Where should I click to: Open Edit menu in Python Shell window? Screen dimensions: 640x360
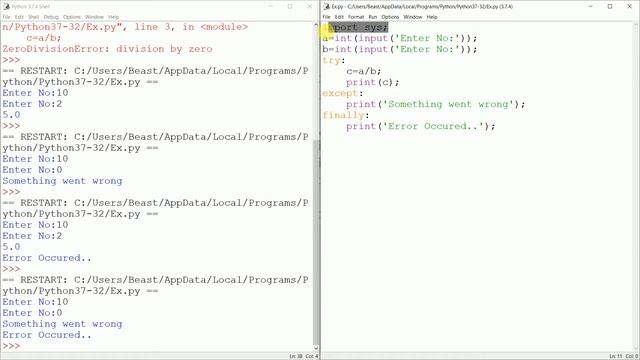pyautogui.click(x=19, y=17)
